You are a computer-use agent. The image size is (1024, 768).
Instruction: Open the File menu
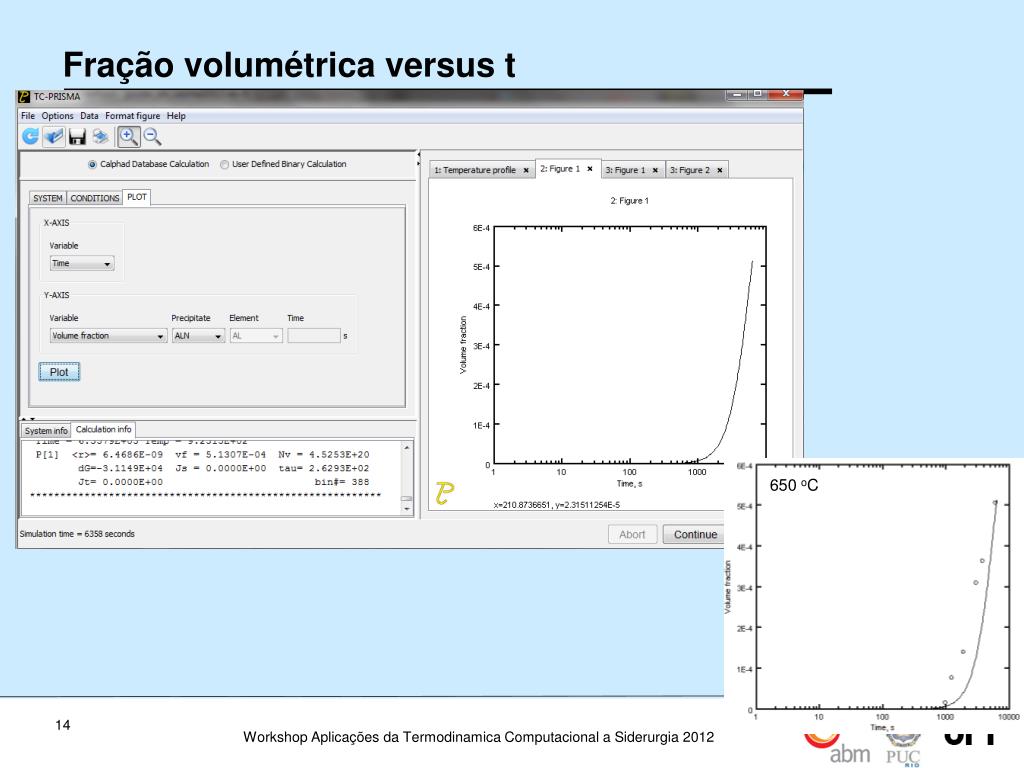pos(28,116)
